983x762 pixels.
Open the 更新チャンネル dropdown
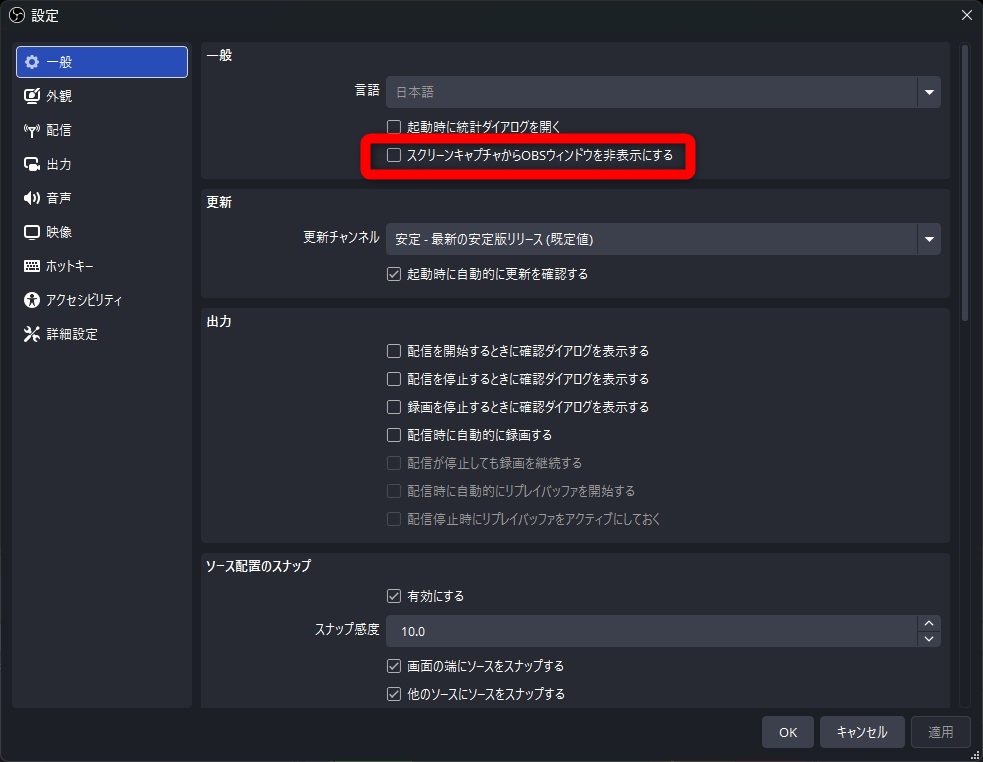coord(927,239)
